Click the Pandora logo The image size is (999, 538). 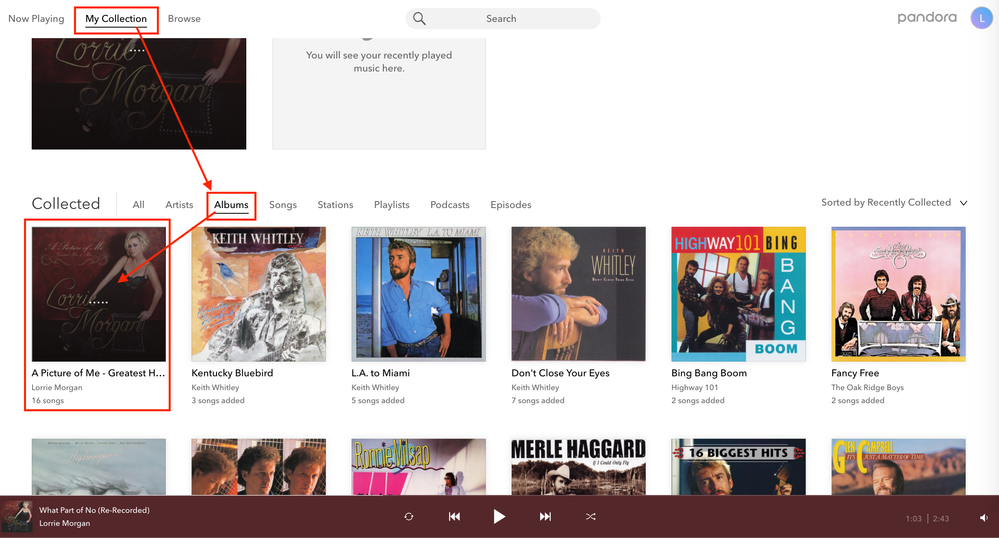coord(926,18)
